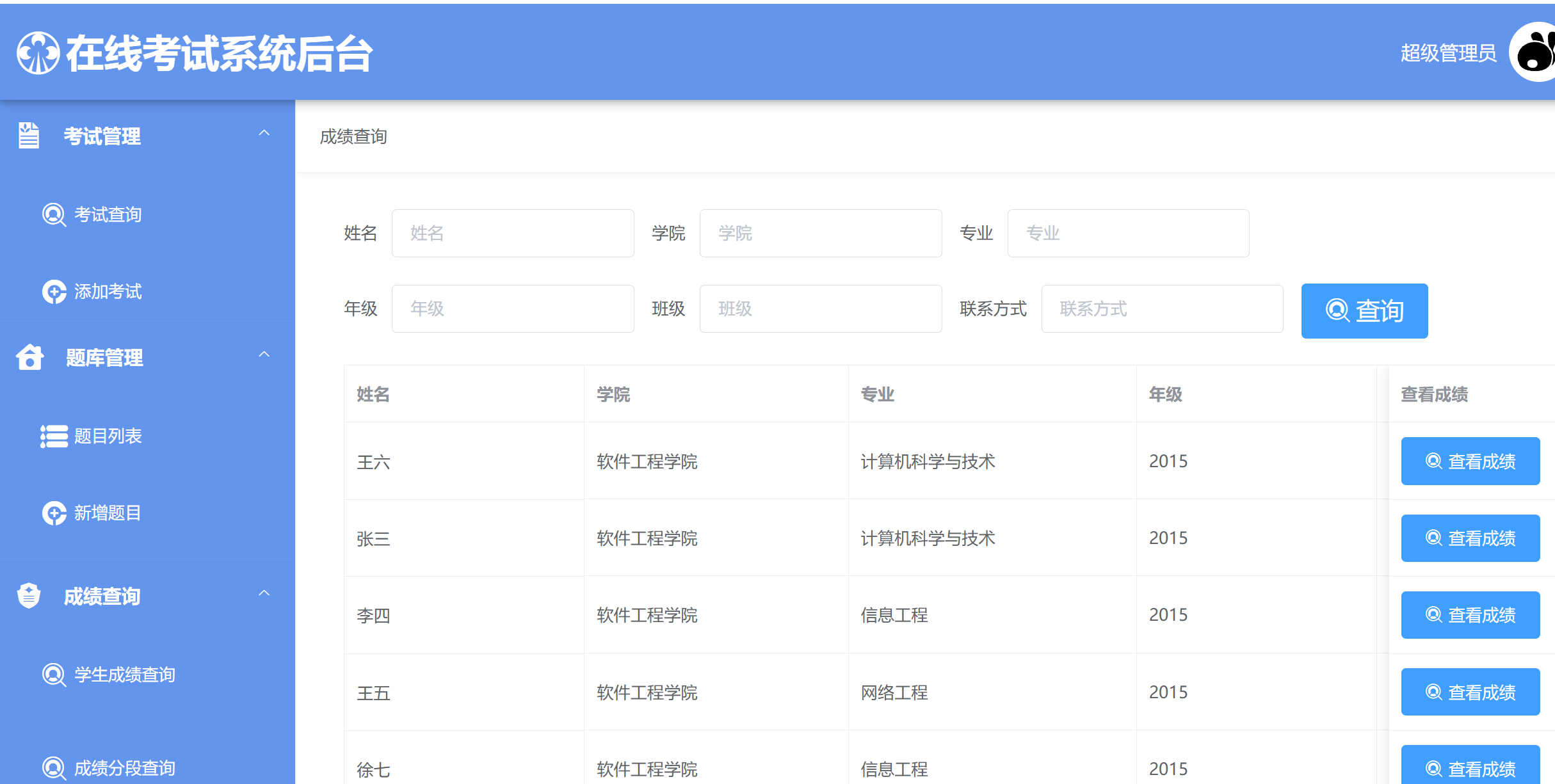This screenshot has height=784, width=1555.
Task: Click the list icon for 题目列表
Action: coord(53,436)
